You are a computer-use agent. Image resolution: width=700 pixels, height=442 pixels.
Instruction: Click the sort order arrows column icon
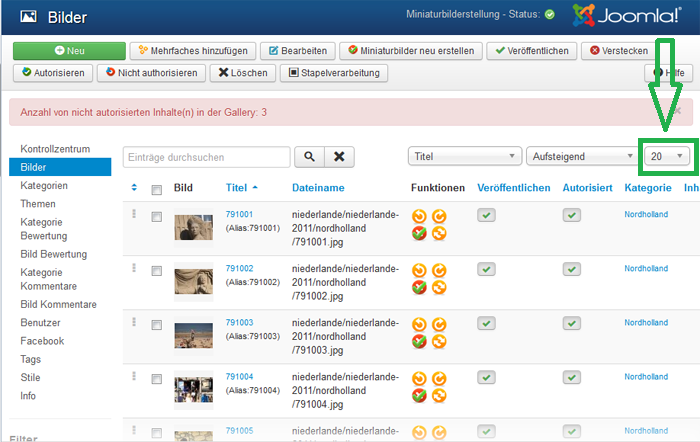(x=134, y=188)
